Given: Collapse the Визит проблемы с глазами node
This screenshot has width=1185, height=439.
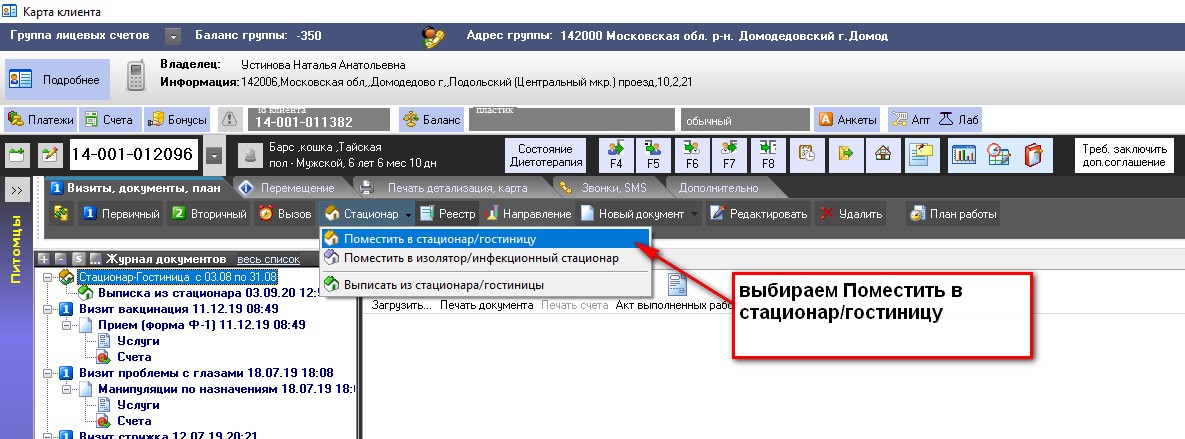Looking at the screenshot, I should pyautogui.click(x=48, y=373).
